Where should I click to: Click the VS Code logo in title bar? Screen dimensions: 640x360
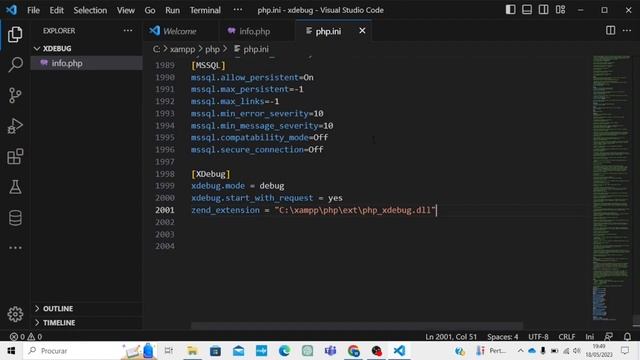(x=11, y=10)
